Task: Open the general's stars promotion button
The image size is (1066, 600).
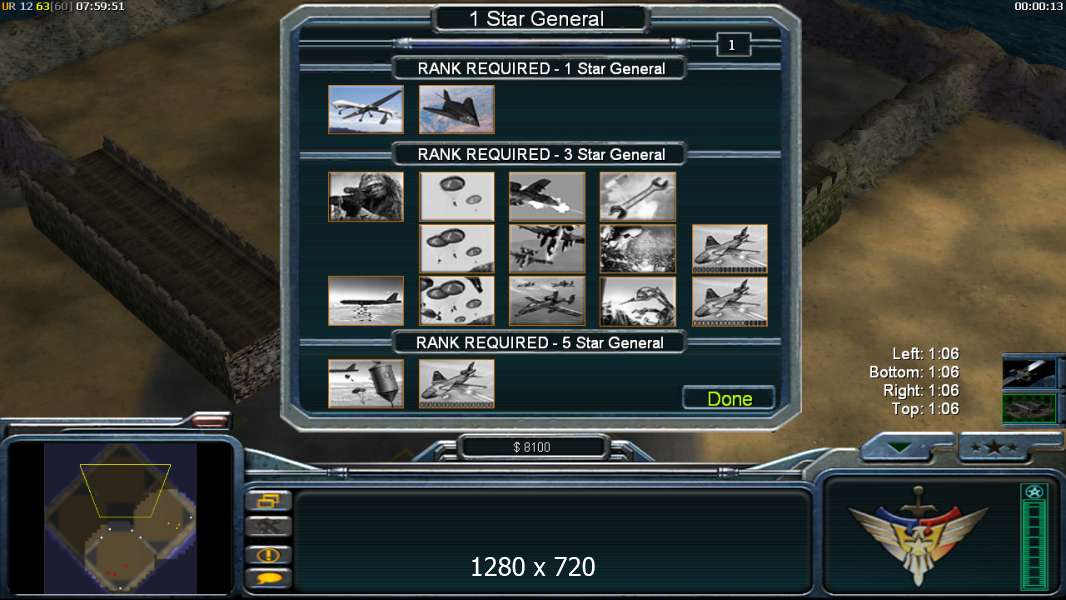Action: (x=993, y=447)
